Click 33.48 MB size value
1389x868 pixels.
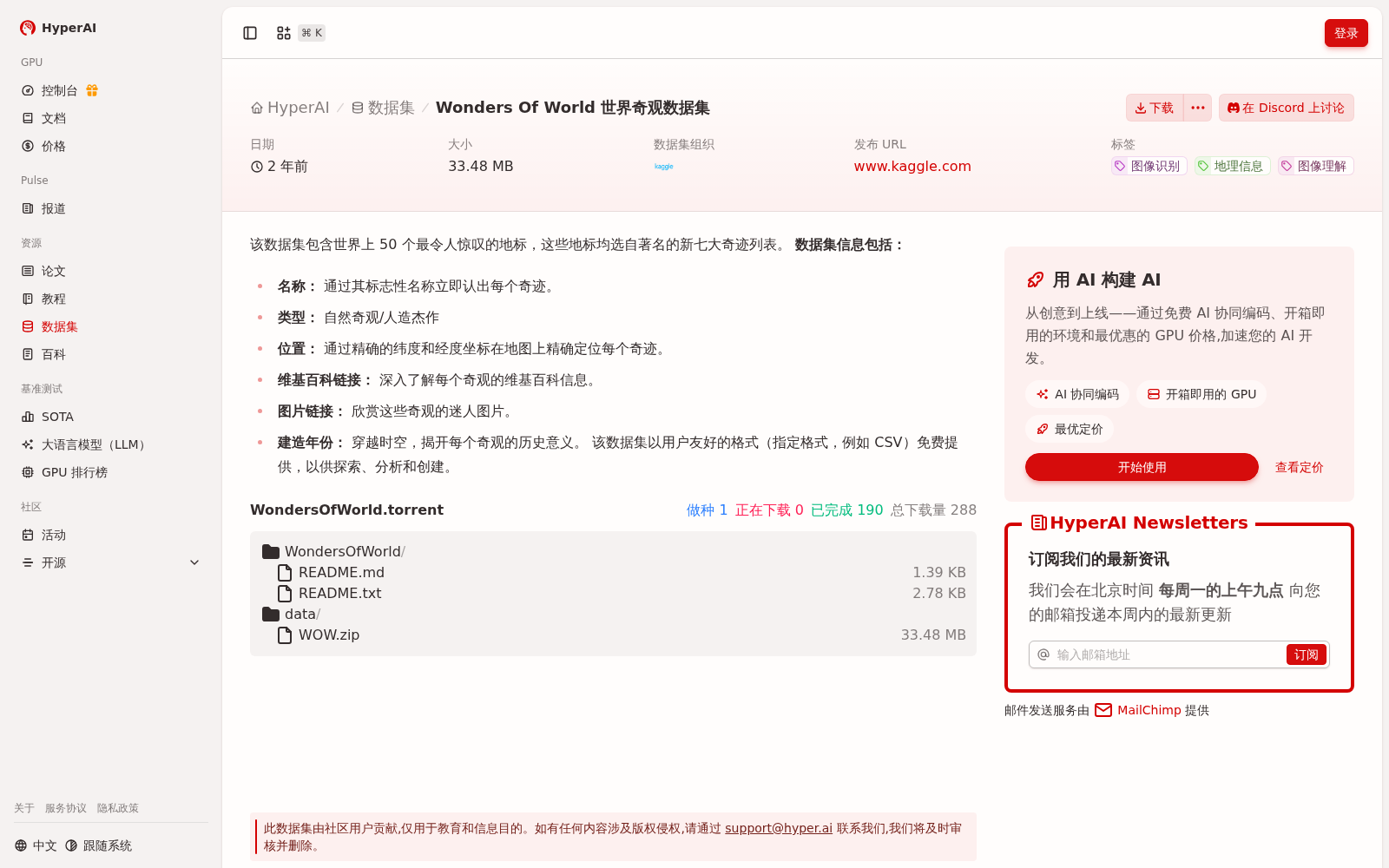tap(481, 166)
